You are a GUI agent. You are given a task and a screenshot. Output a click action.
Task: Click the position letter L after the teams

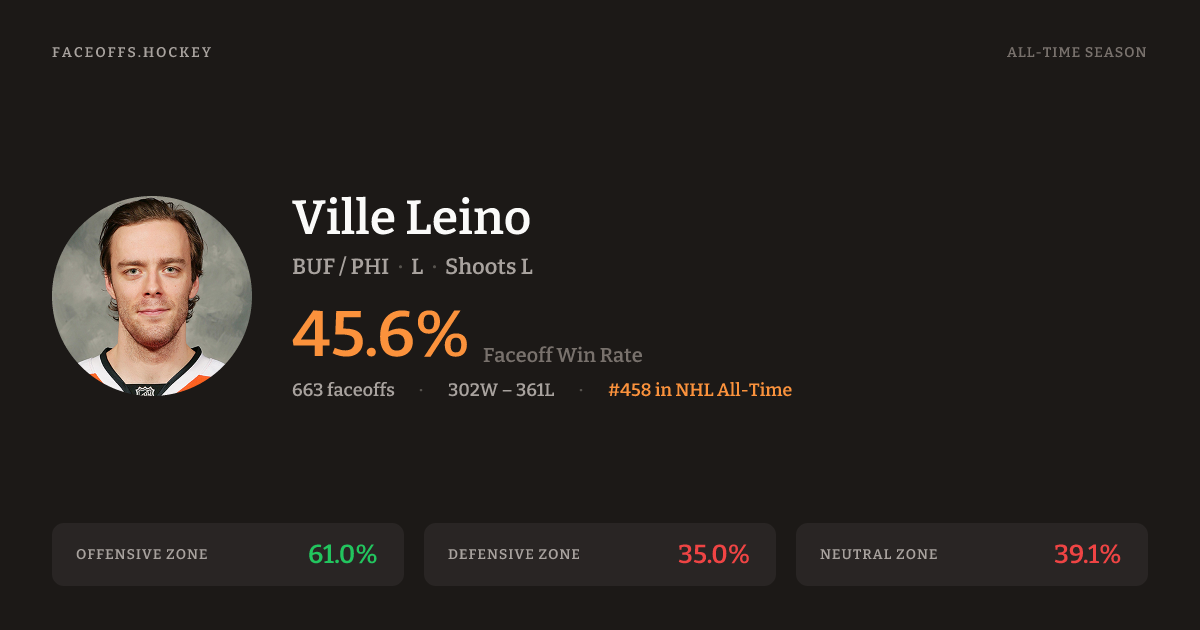[417, 267]
